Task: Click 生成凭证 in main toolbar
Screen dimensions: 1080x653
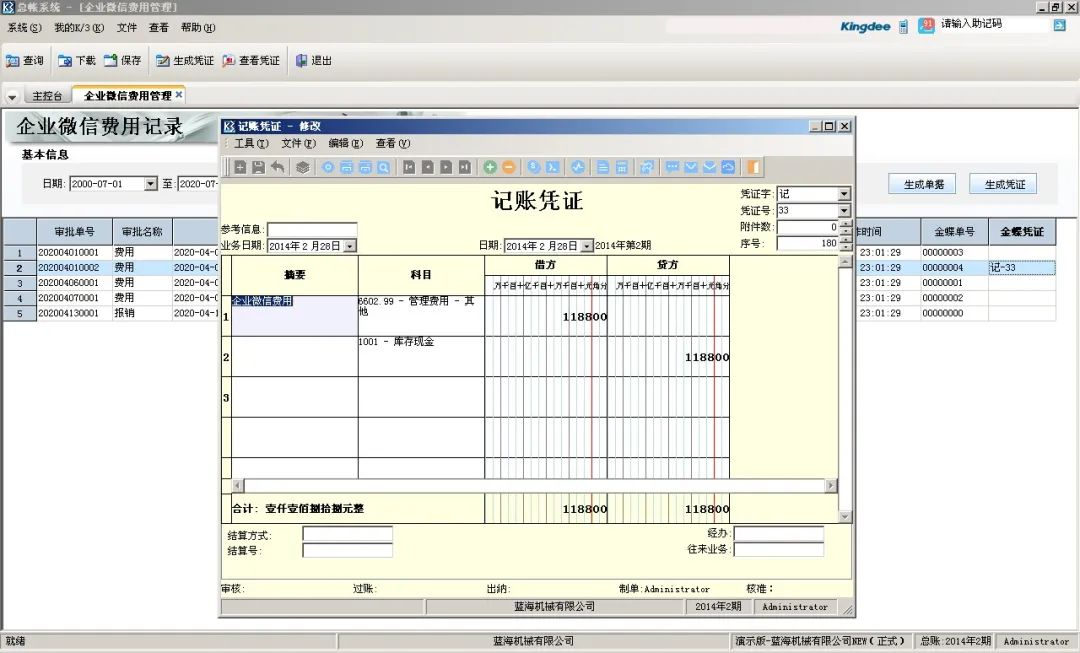Action: click(185, 61)
